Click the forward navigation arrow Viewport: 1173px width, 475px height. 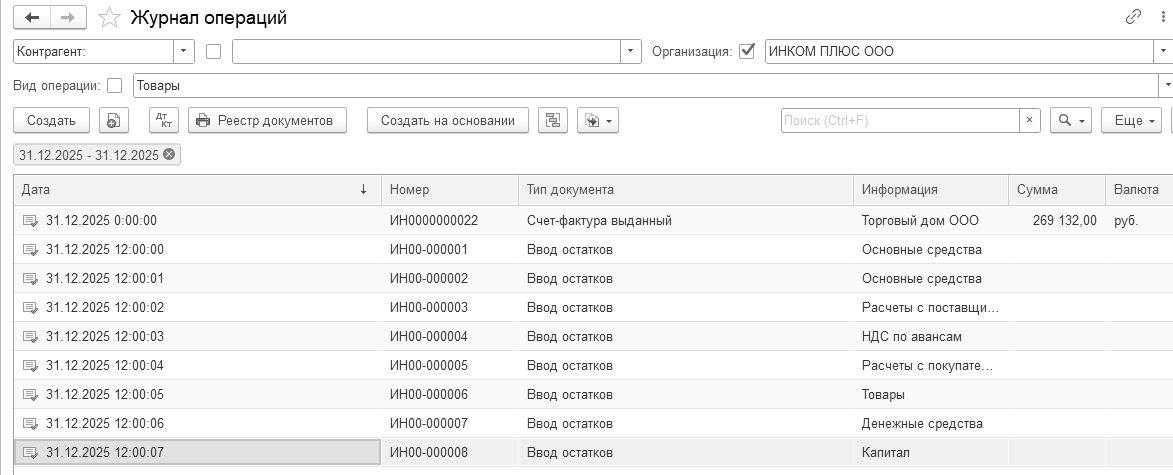68,18
